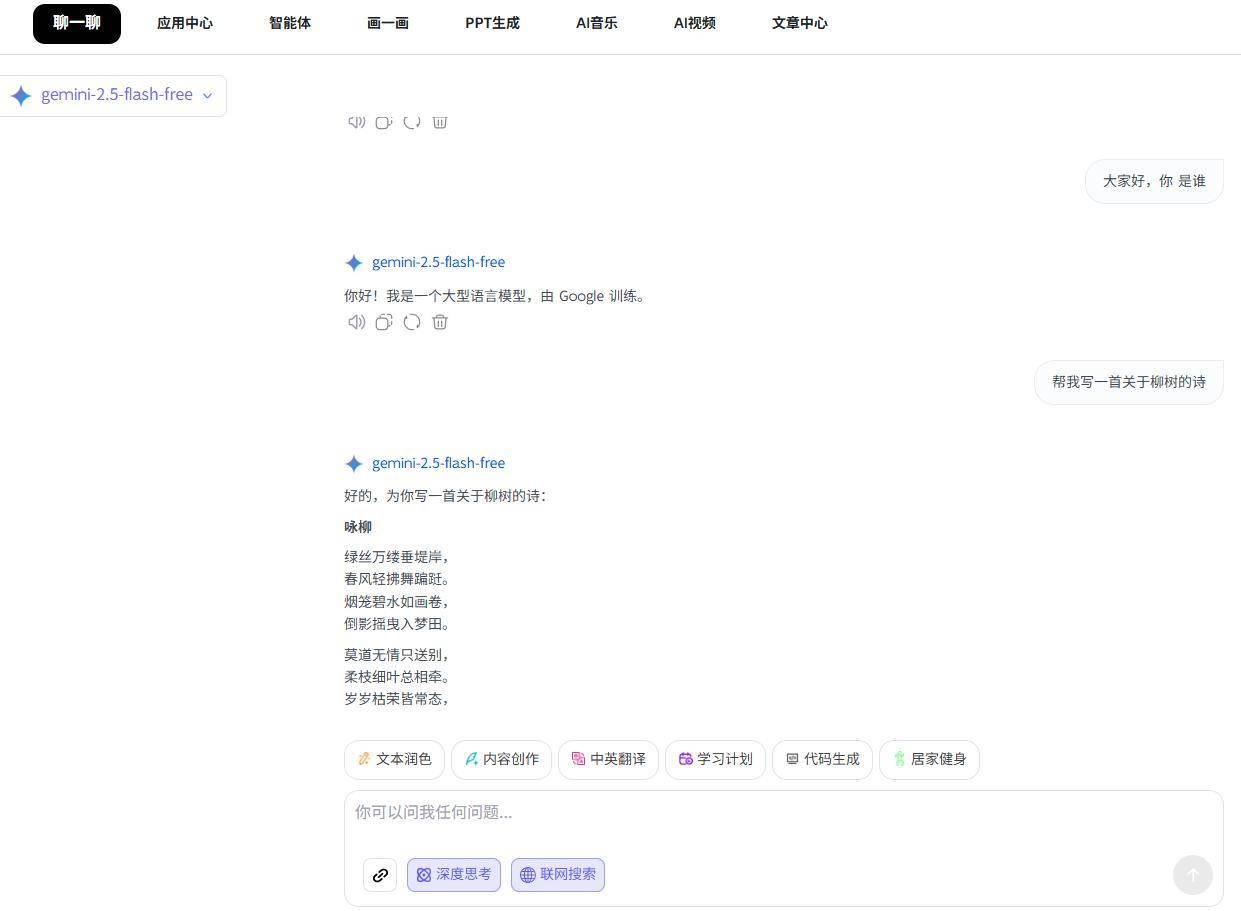Delete the Google-trained model reply
Image resolution: width=1241 pixels, height=911 pixels.
coord(440,322)
